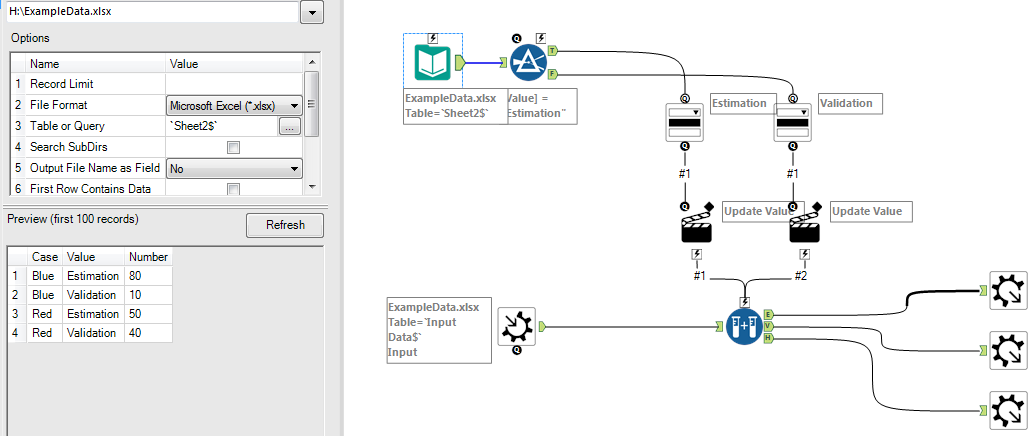Viewport: 1033px width, 436px height.
Task: Toggle the Search SubDirs checkbox
Action: pyautogui.click(x=233, y=148)
